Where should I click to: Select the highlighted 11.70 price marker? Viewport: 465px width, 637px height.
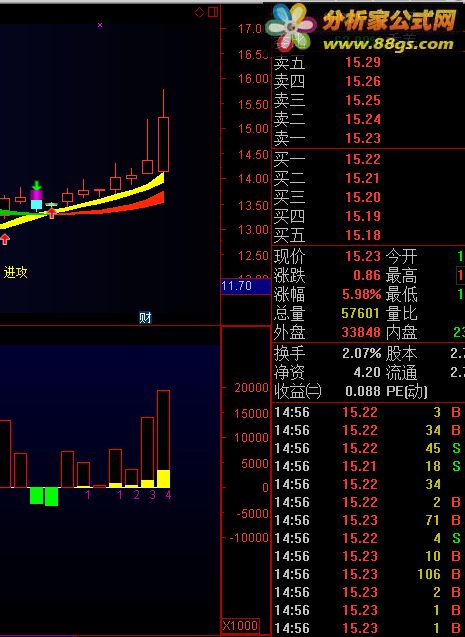click(246, 286)
